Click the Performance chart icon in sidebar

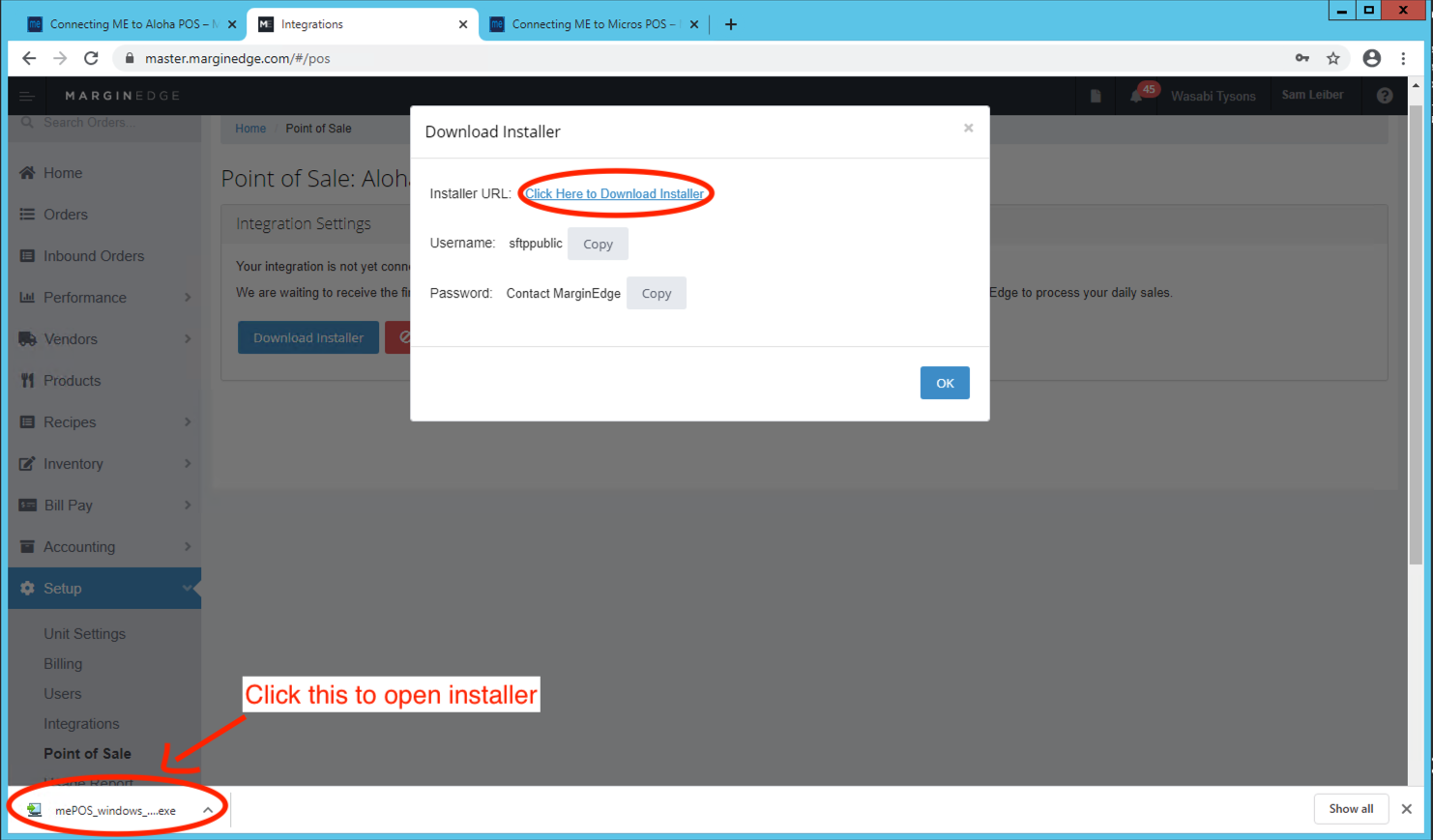pos(27,298)
